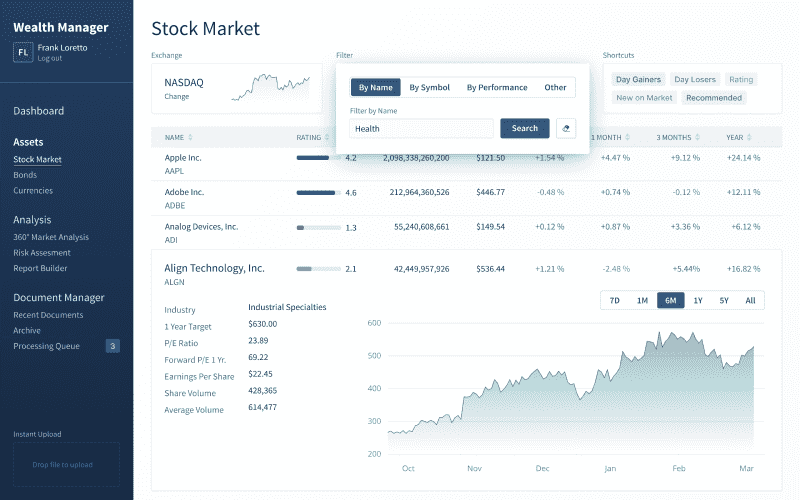The height and width of the screenshot is (500, 800).
Task: Click the Adobe Inc. rating bar
Action: point(316,192)
